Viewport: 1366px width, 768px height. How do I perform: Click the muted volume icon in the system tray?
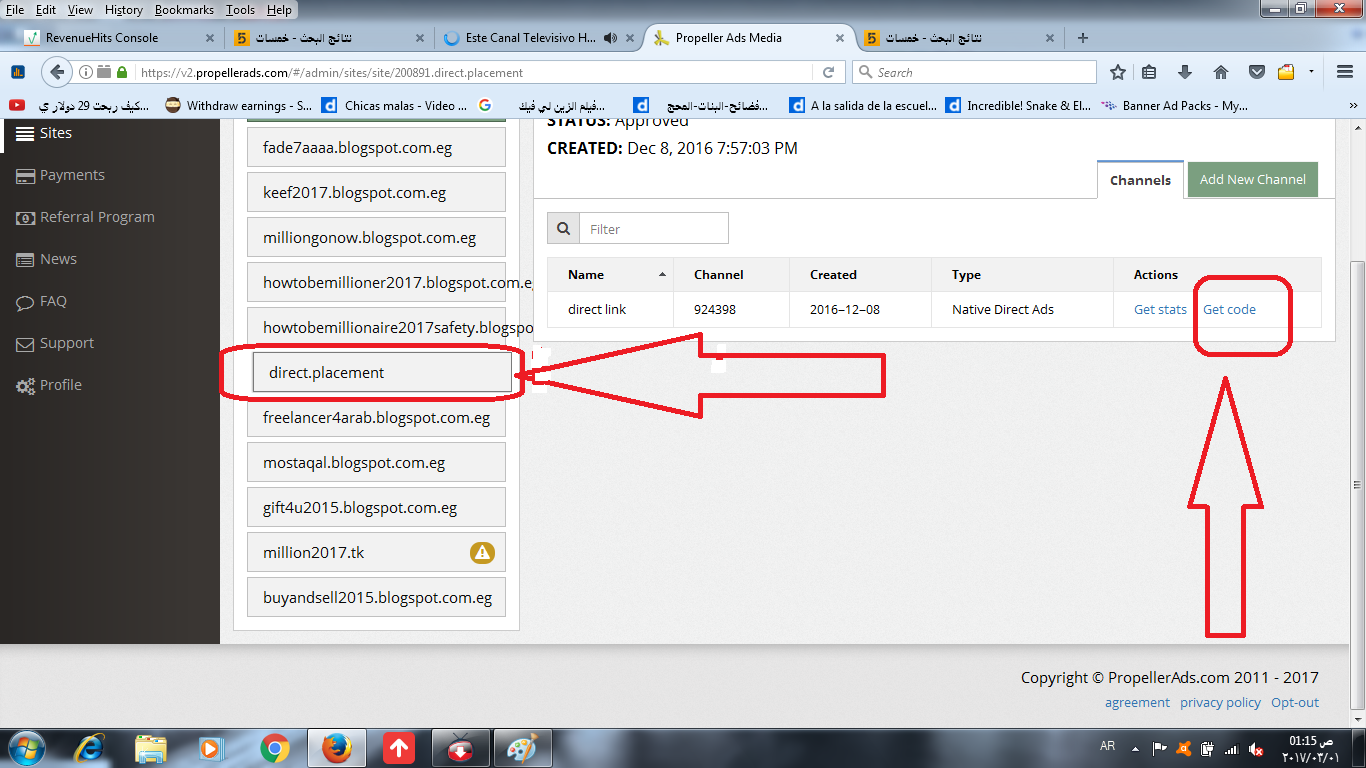pos(1256,748)
